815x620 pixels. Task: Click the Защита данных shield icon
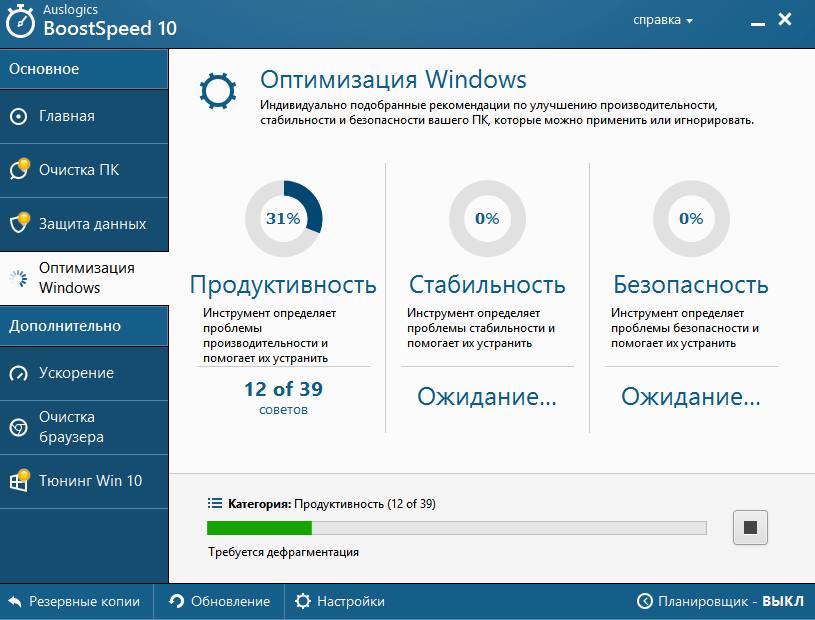click(20, 222)
